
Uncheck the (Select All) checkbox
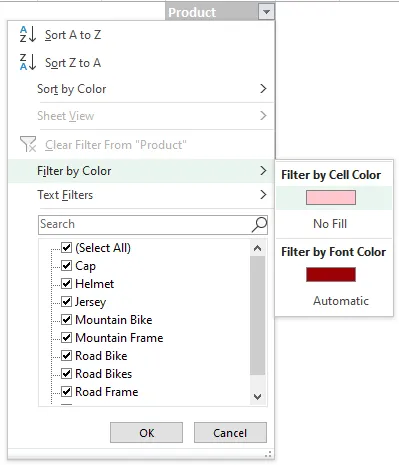pyautogui.click(x=66, y=248)
